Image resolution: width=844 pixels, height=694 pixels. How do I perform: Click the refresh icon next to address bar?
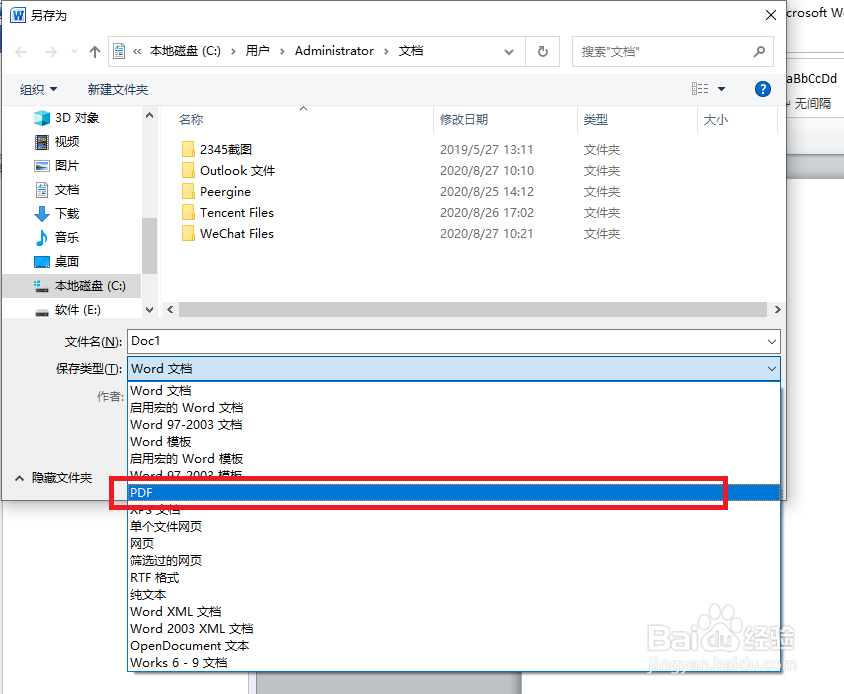(541, 51)
